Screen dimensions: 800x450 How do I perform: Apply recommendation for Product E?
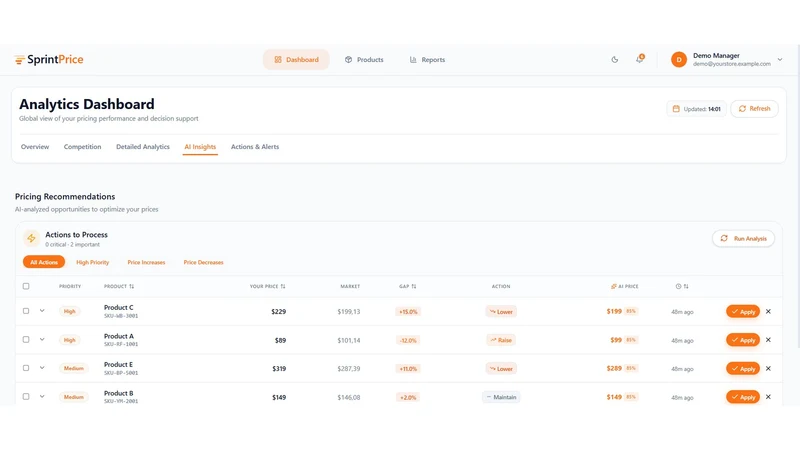[x=743, y=368]
